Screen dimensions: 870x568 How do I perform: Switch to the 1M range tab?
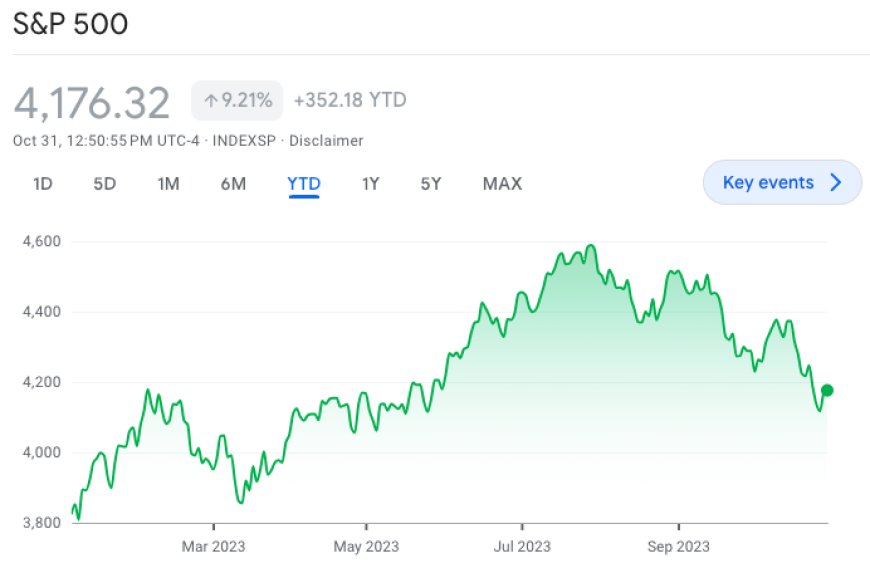click(x=168, y=184)
